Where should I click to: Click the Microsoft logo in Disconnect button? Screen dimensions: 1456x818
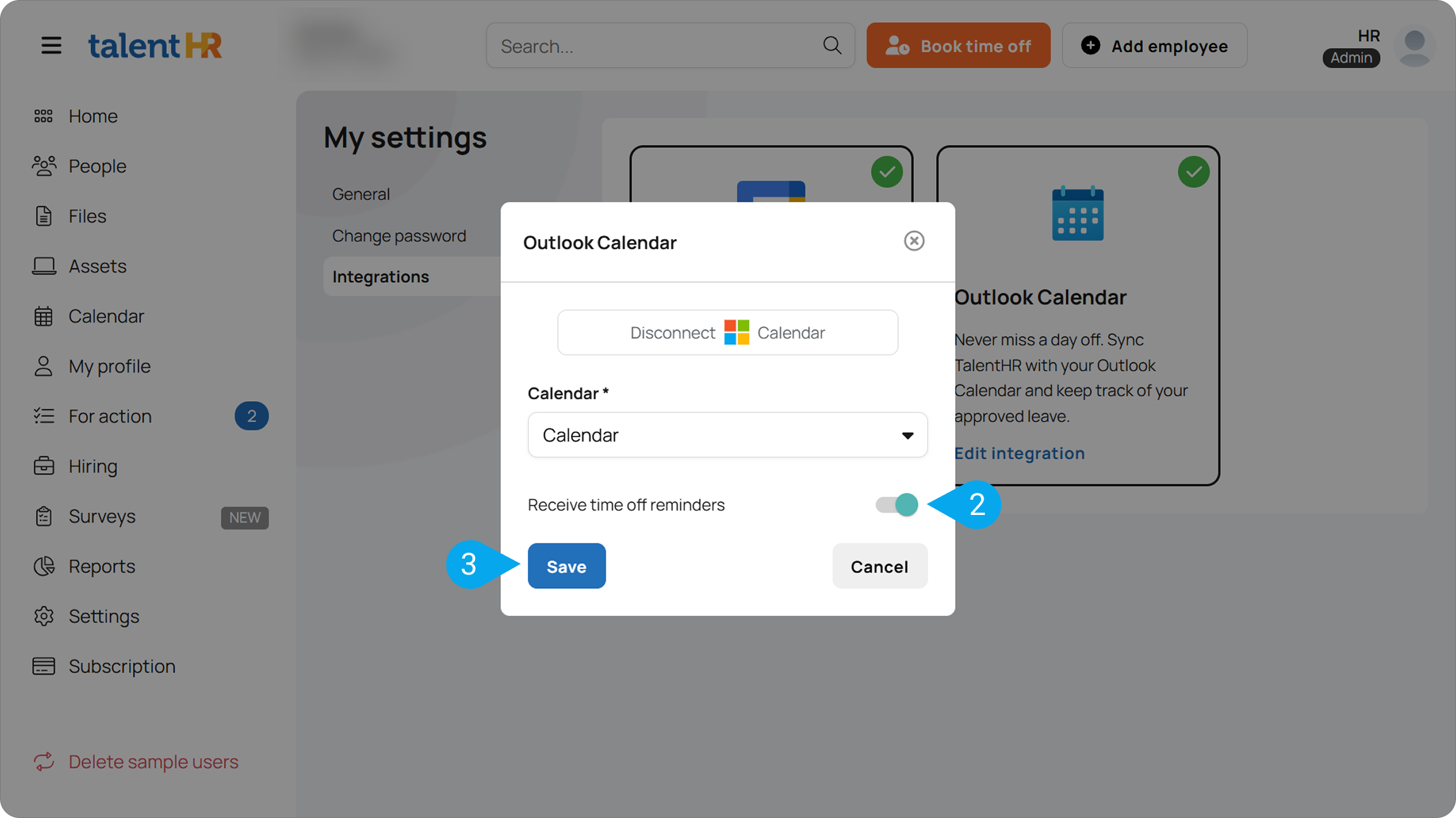736,332
